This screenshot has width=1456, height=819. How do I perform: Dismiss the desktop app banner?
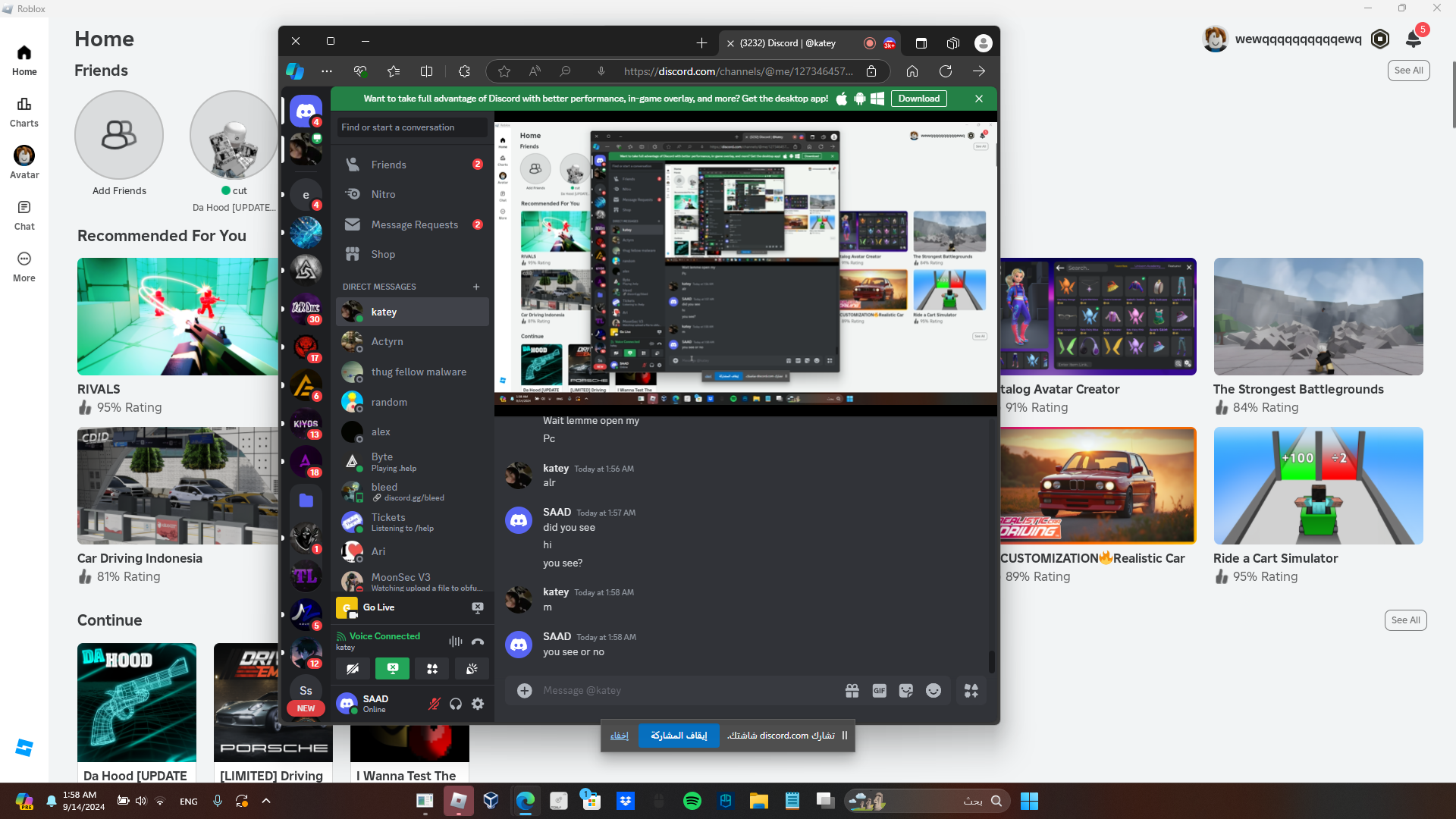(x=979, y=99)
